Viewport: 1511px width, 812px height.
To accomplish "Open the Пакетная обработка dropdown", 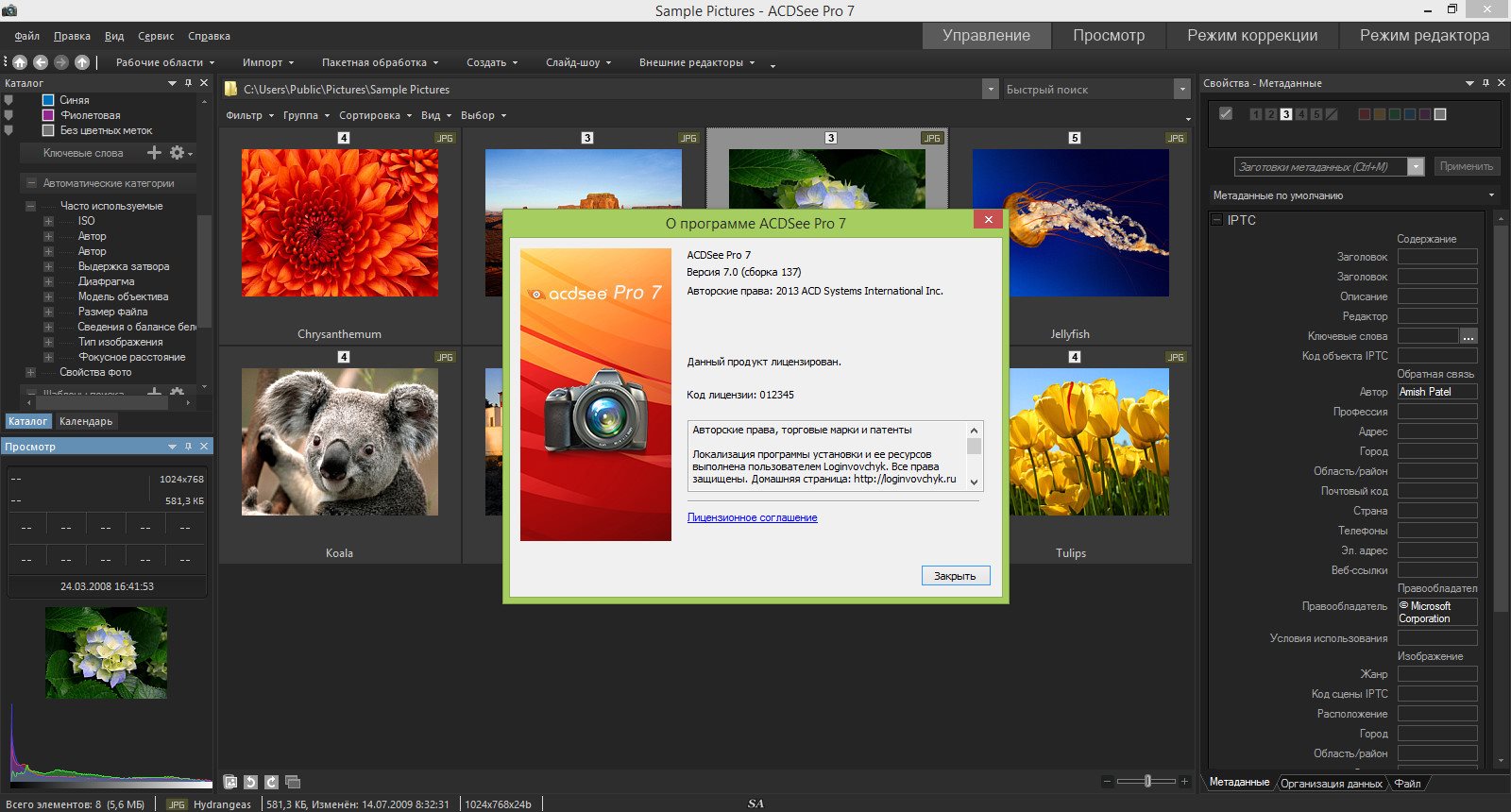I will [380, 62].
